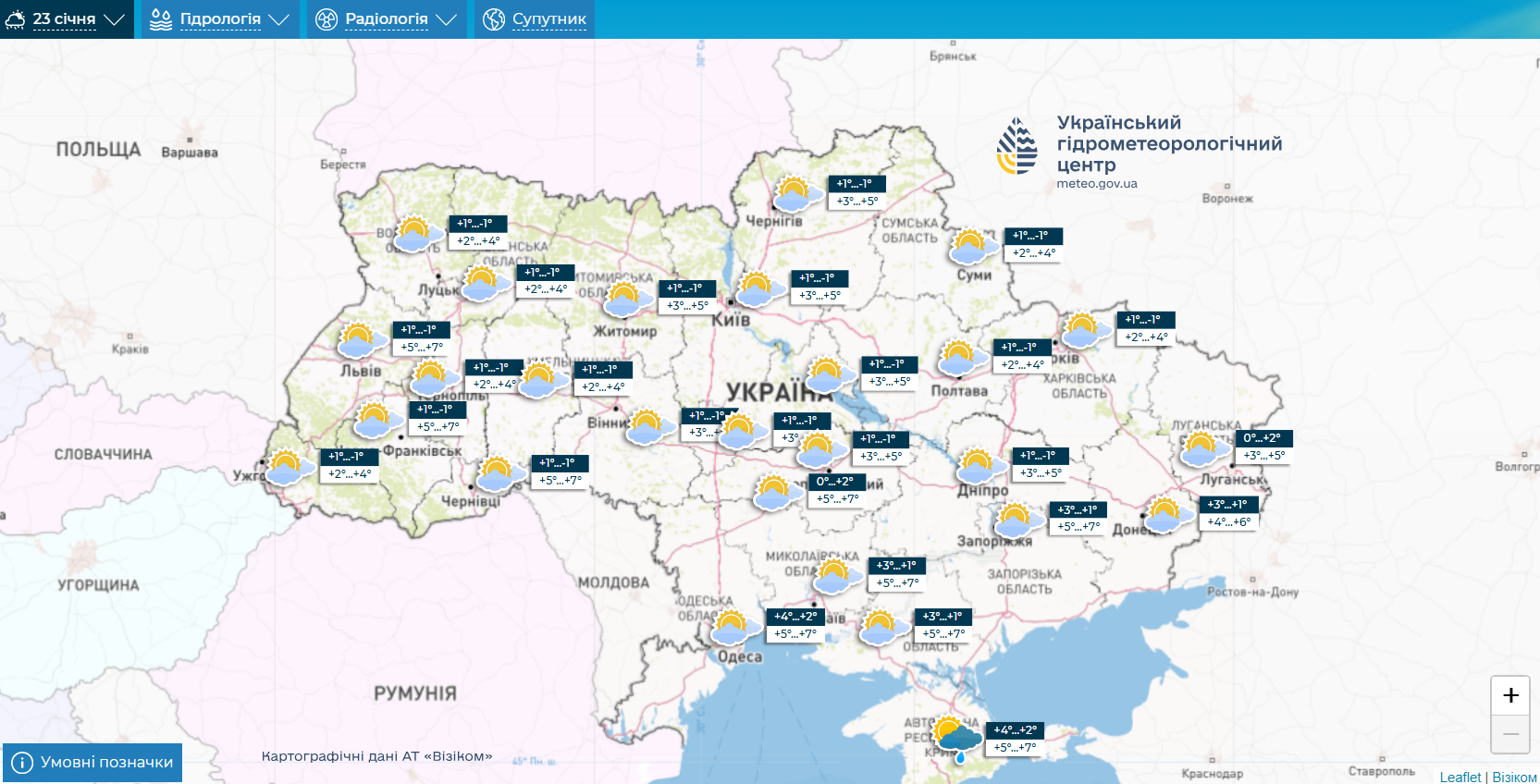Switch to the Супутник view
Viewport: 1540px width, 784px height.
[535, 19]
